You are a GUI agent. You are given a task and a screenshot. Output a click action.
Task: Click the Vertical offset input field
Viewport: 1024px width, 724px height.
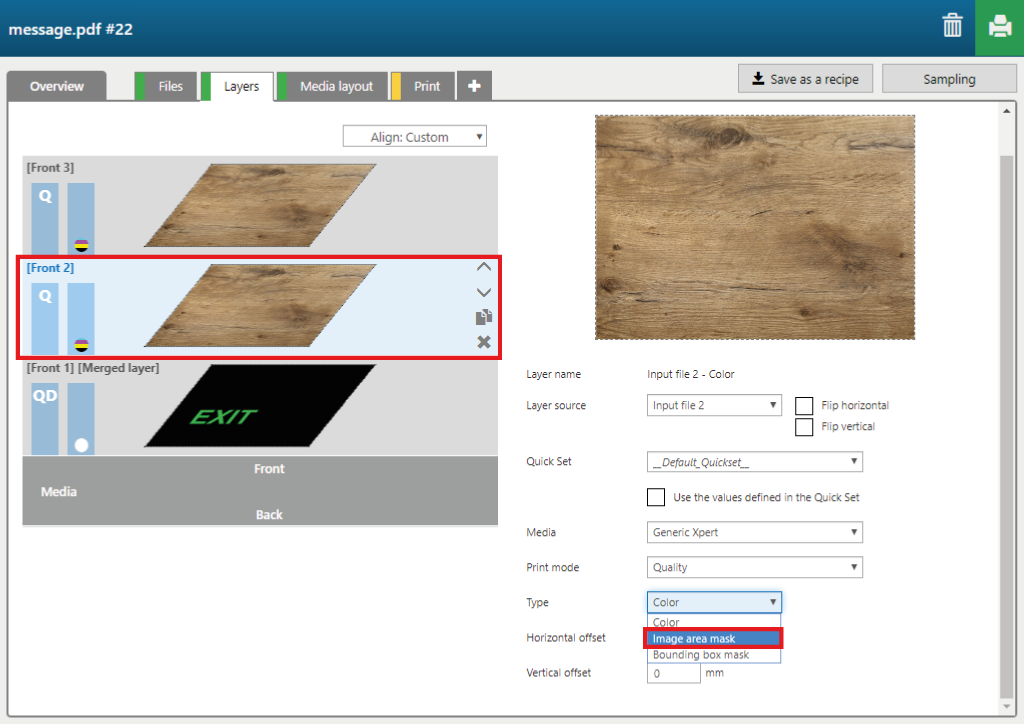click(x=673, y=673)
